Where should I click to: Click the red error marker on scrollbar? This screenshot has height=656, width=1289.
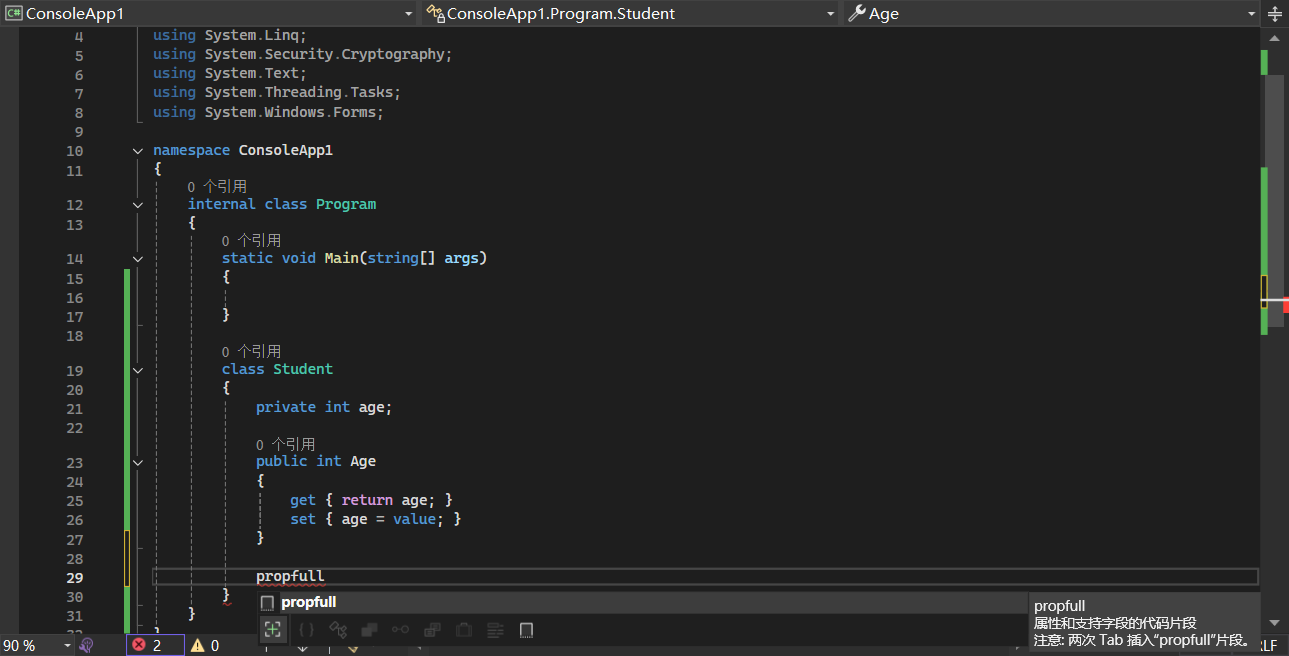tap(1285, 306)
